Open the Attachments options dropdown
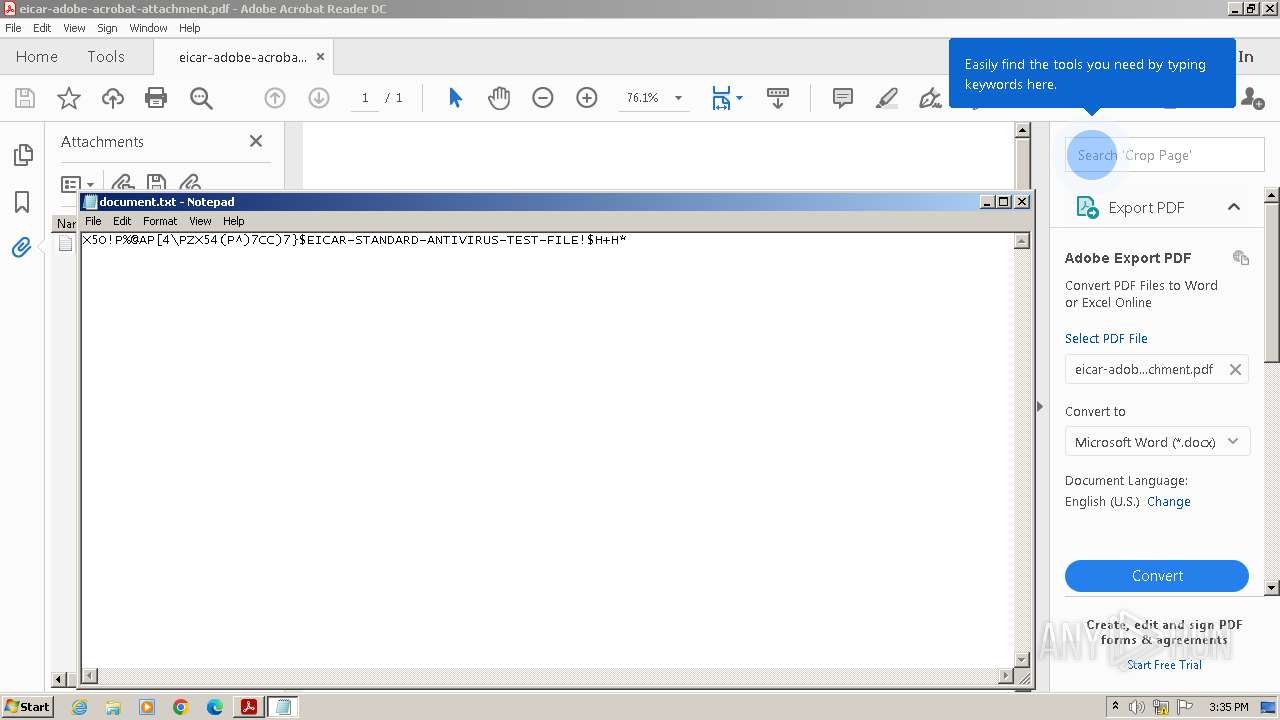The height and width of the screenshot is (720, 1280). pos(77,184)
